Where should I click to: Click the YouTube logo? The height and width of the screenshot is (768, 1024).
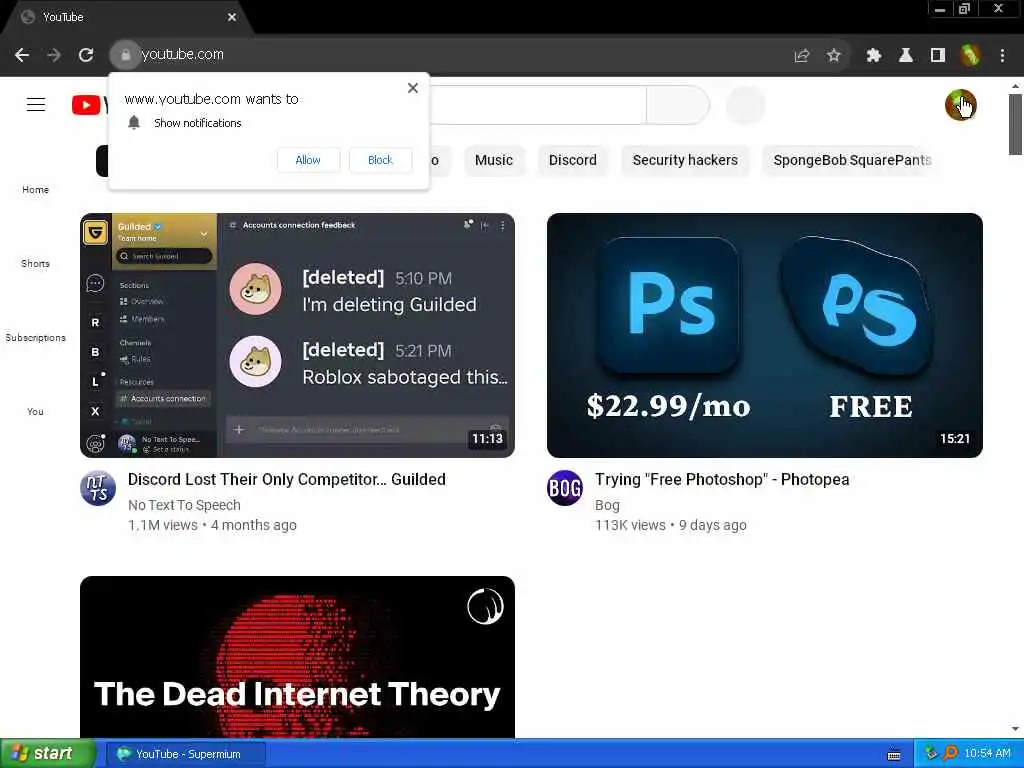89,104
